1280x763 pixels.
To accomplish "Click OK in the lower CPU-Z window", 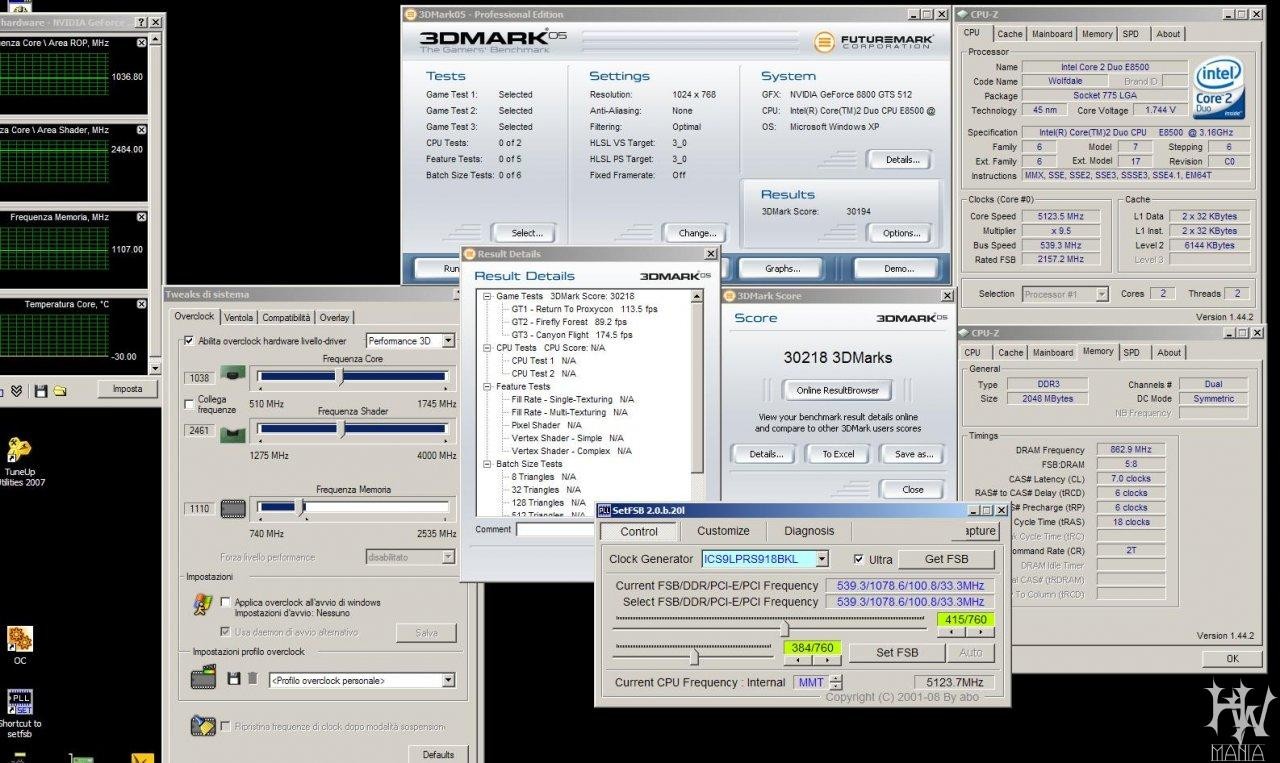I will (x=1232, y=658).
